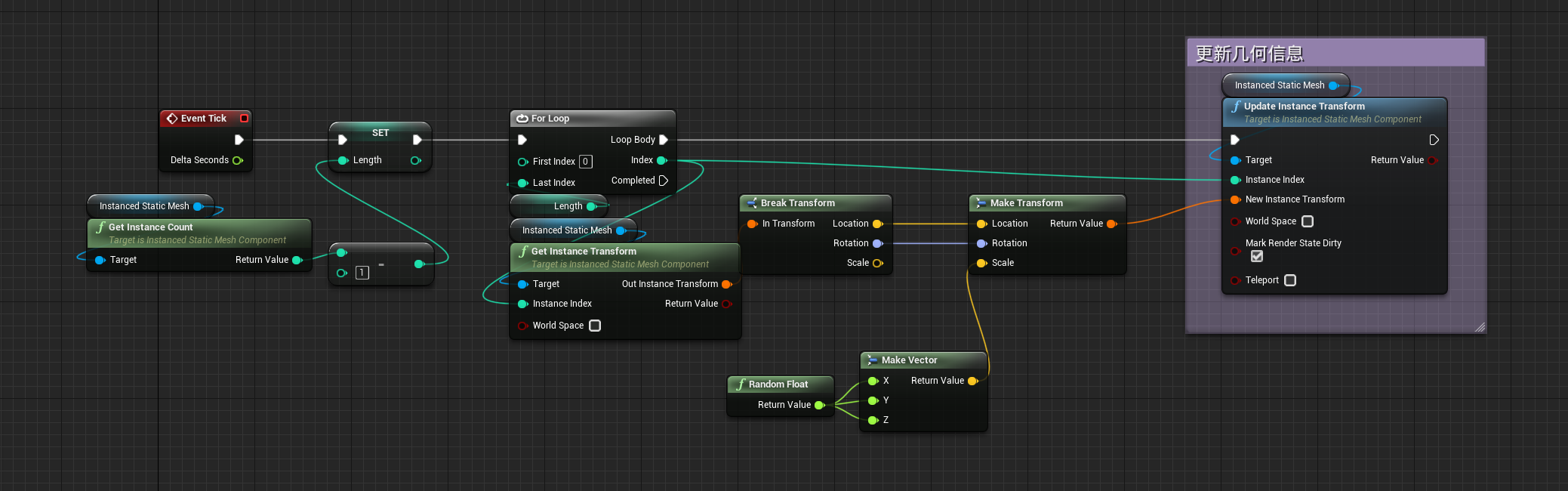Edit the subtract node value field 1
Screen dimensions: 1568x491
pyautogui.click(x=362, y=273)
